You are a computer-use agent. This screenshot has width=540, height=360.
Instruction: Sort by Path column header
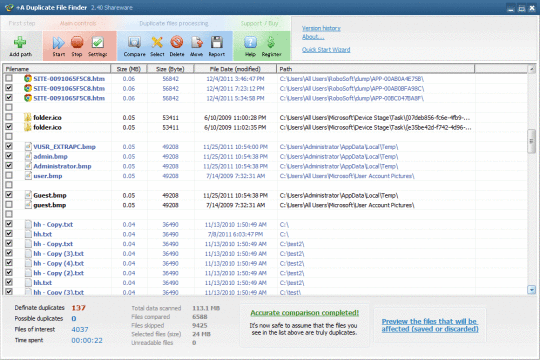click(376, 69)
